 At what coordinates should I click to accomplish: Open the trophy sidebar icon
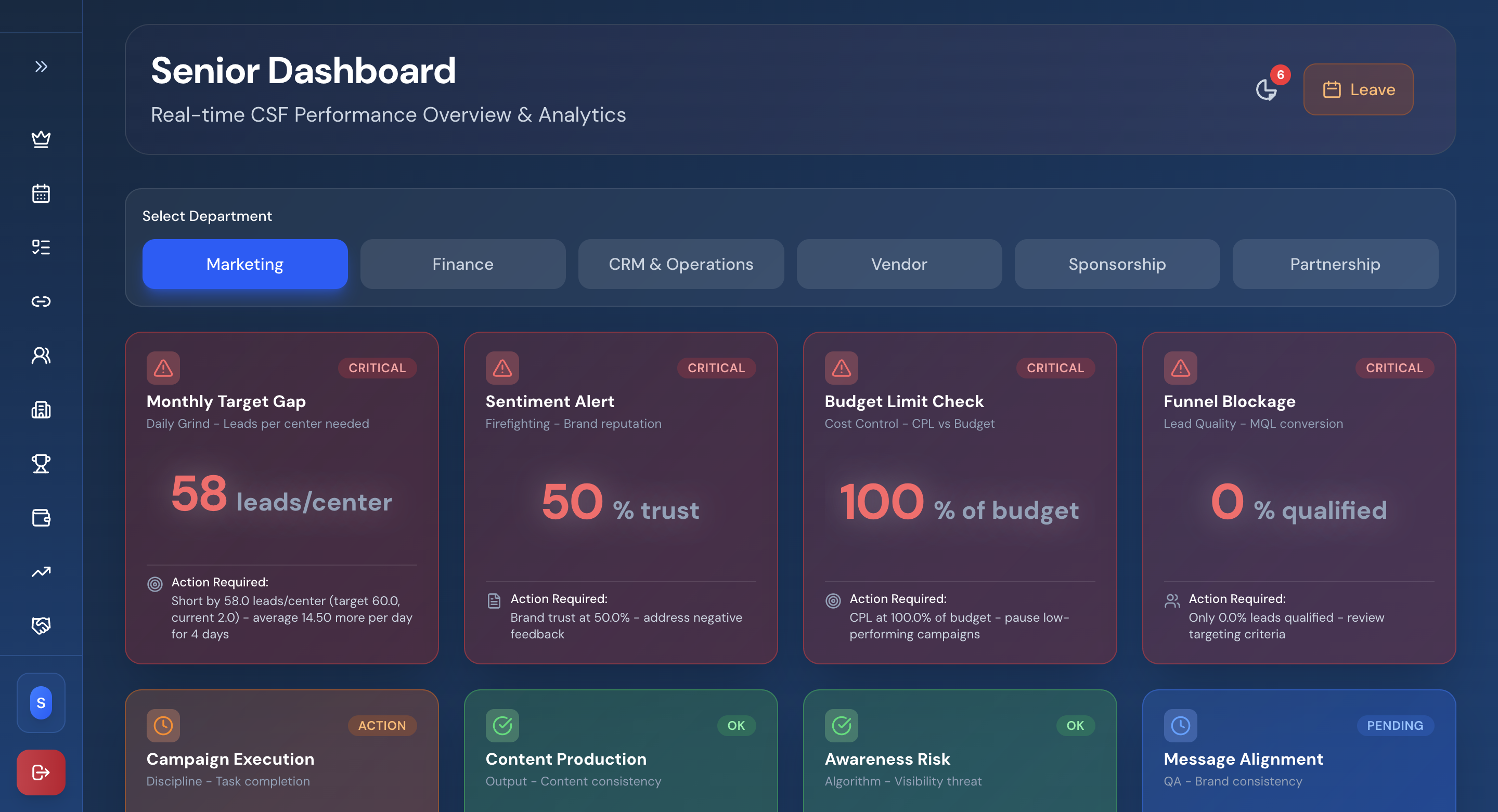pos(41,464)
